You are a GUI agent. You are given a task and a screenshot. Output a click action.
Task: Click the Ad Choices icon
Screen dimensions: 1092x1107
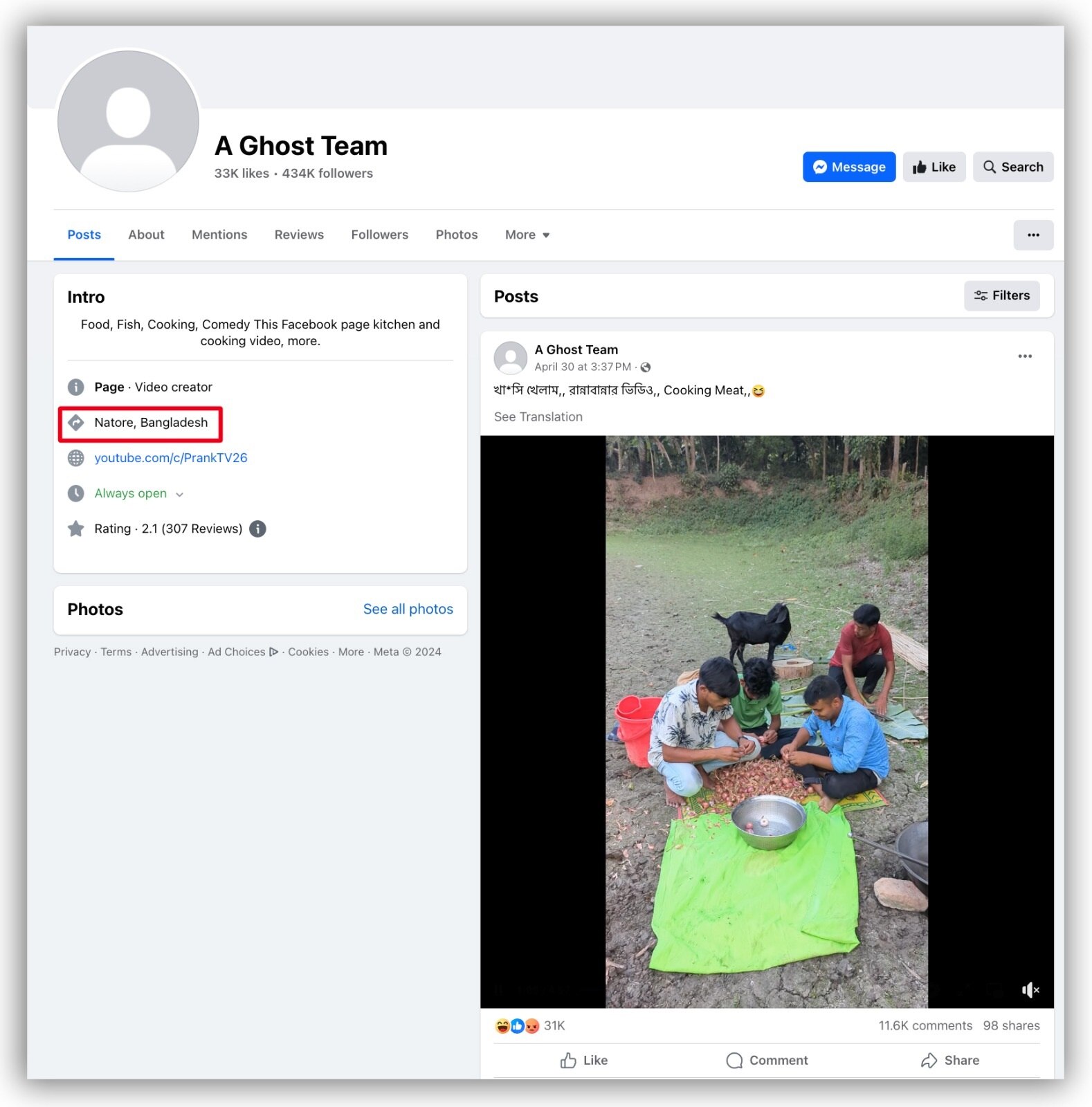[274, 652]
